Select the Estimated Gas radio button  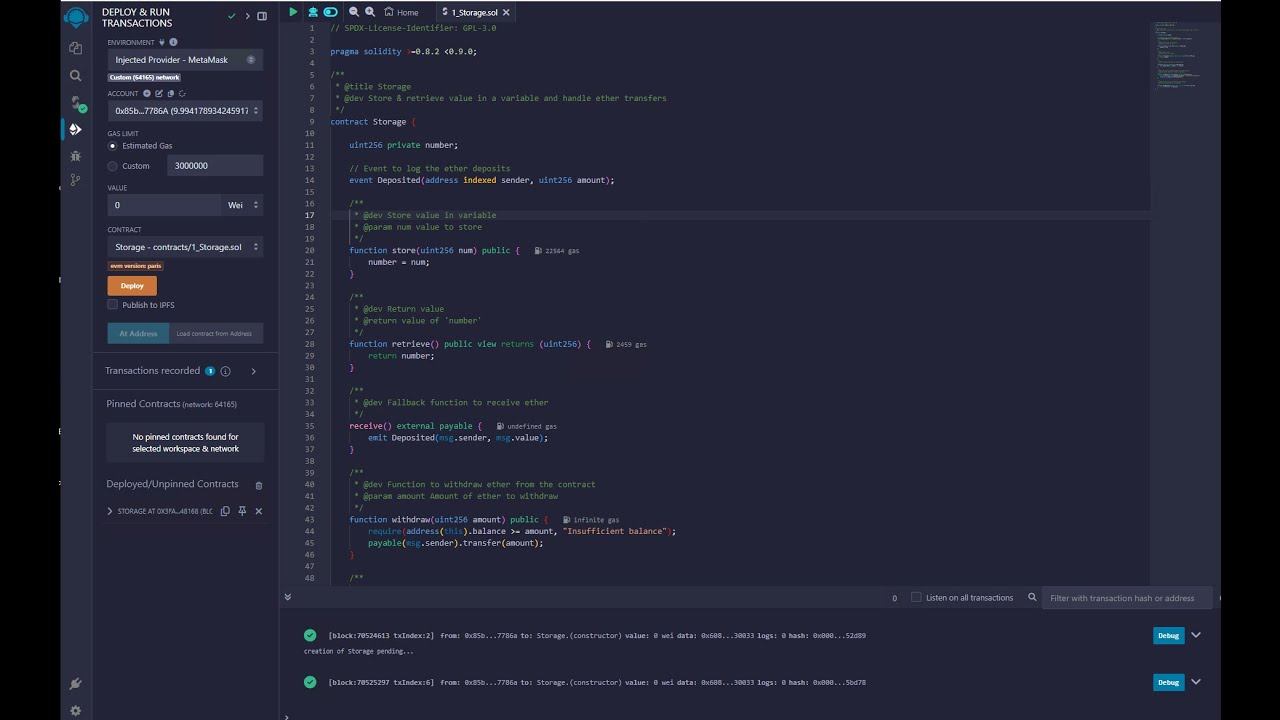(x=112, y=146)
